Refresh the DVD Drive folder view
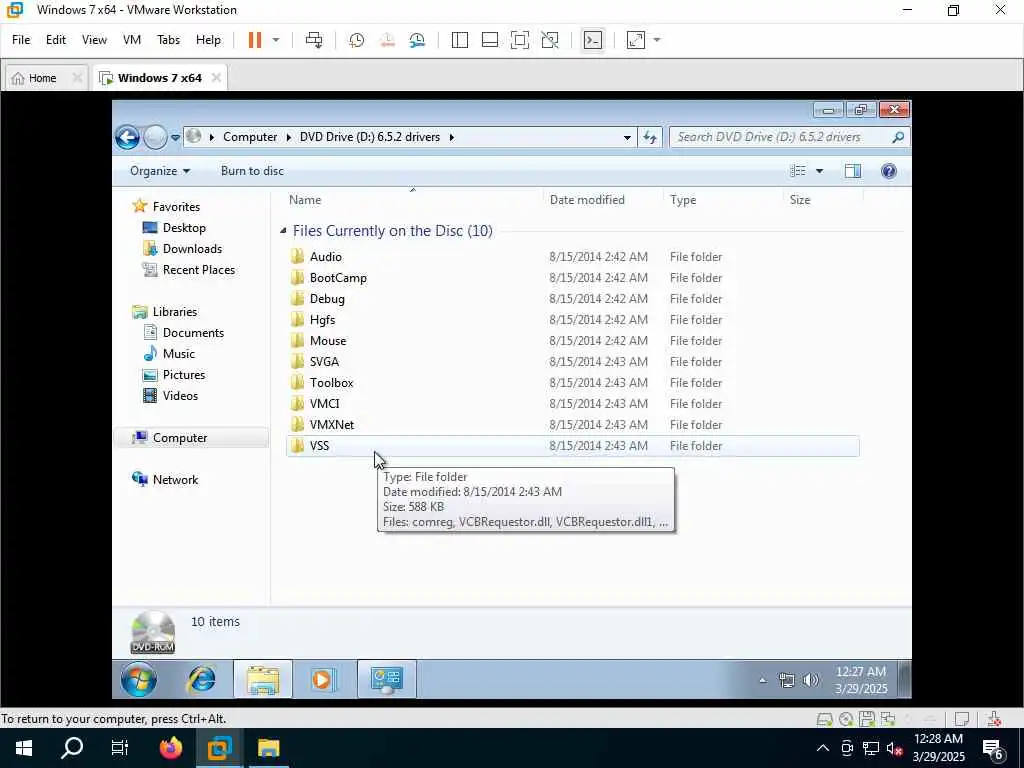1024x768 pixels. [650, 137]
